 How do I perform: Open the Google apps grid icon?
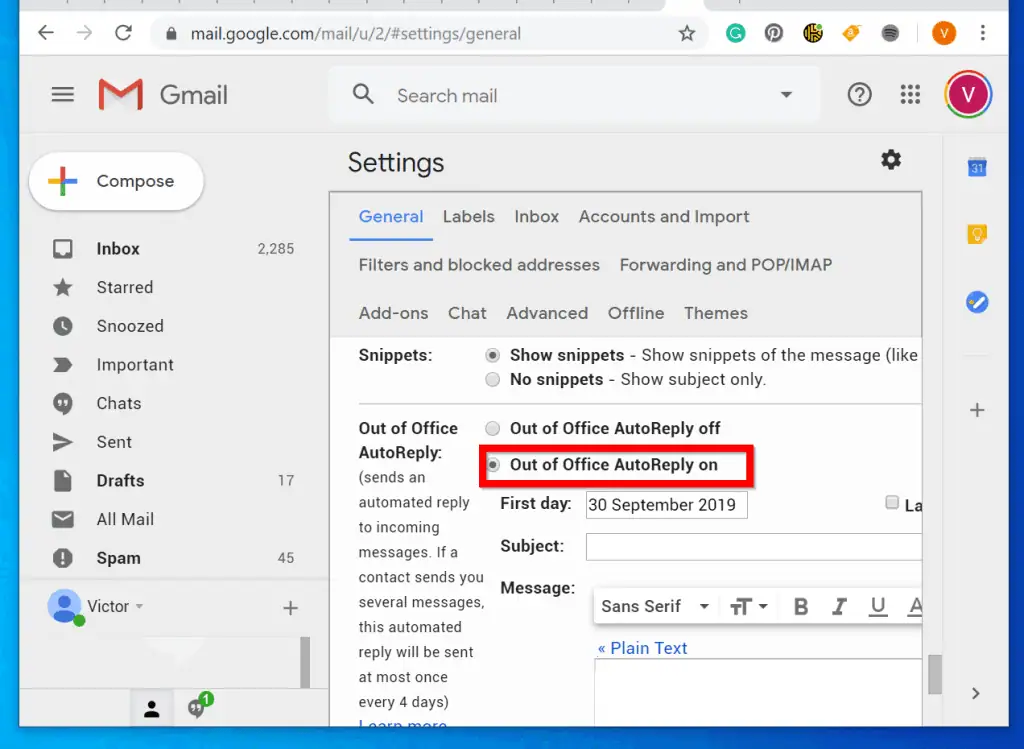click(910, 95)
